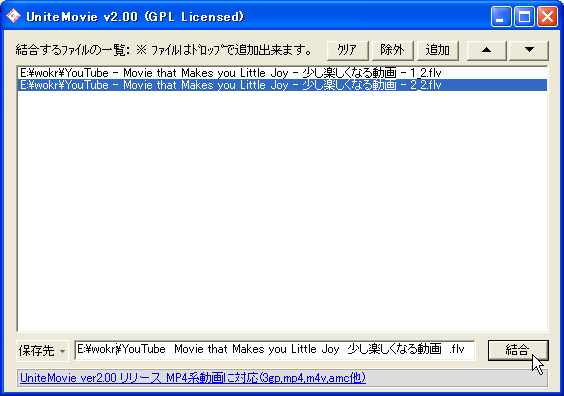This screenshot has width=564, height=396.
Task: Minimize the UniteMovie window
Action: point(500,17)
